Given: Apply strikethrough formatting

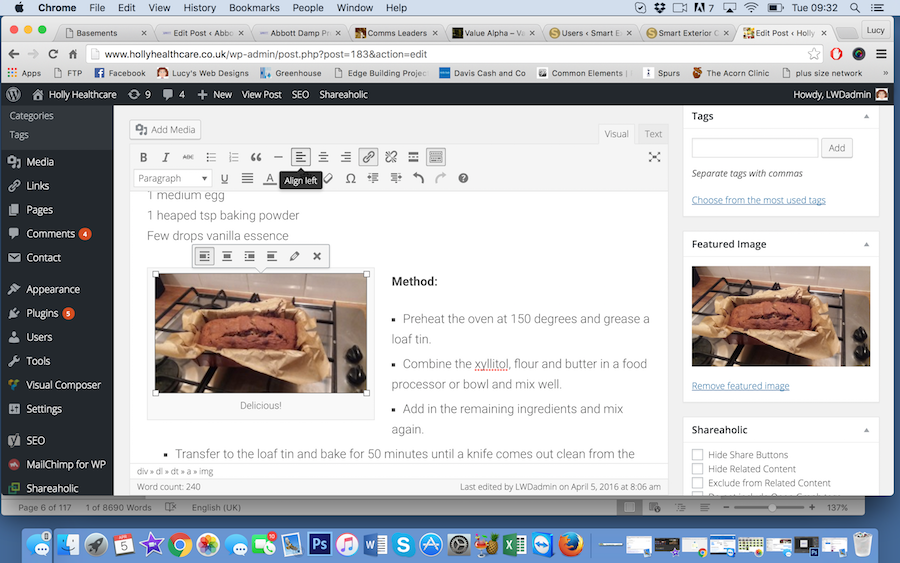Looking at the screenshot, I should tap(188, 157).
